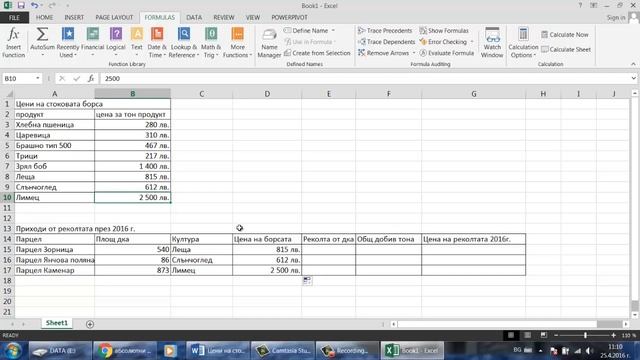Open the Watch Window
640x360 pixels.
pyautogui.click(x=492, y=42)
